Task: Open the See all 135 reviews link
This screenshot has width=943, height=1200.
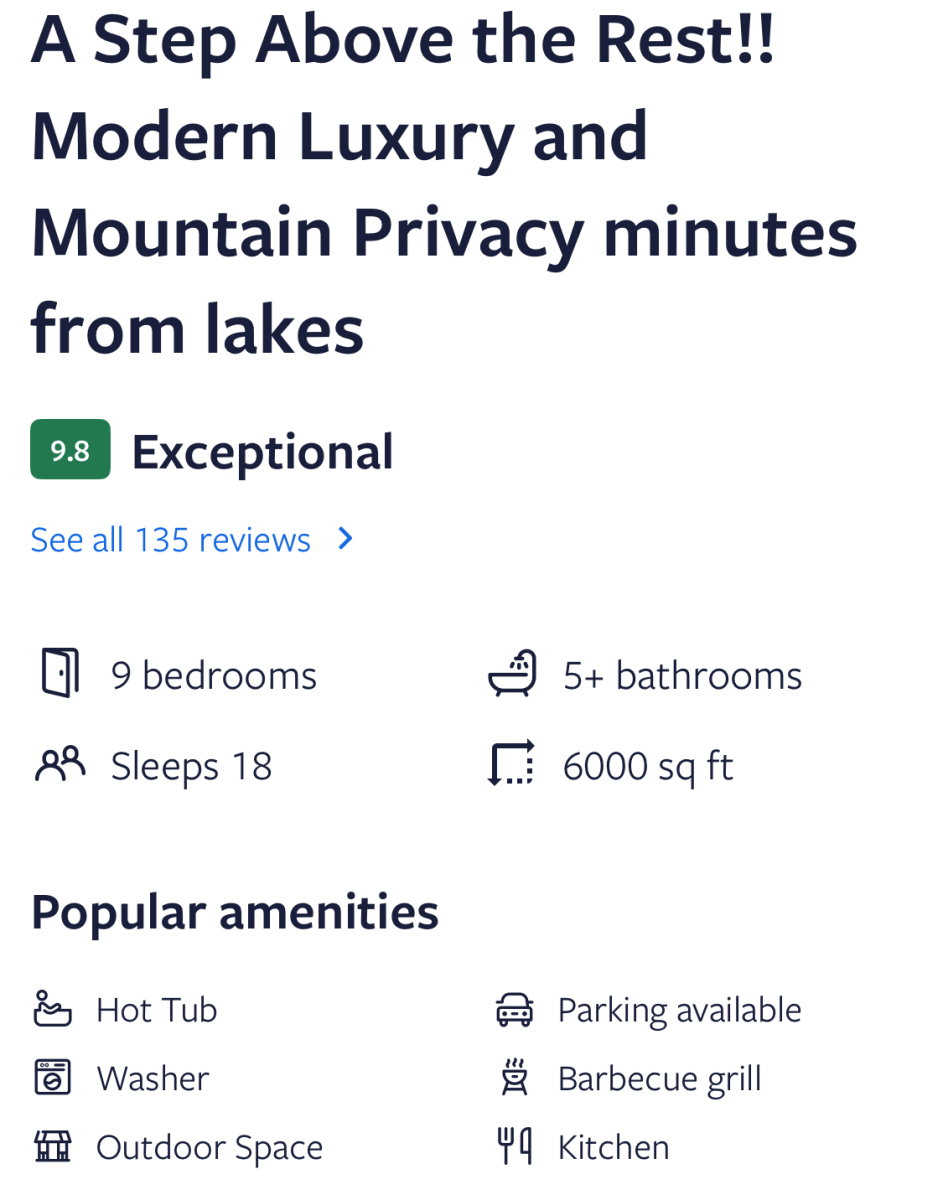Action: [171, 540]
